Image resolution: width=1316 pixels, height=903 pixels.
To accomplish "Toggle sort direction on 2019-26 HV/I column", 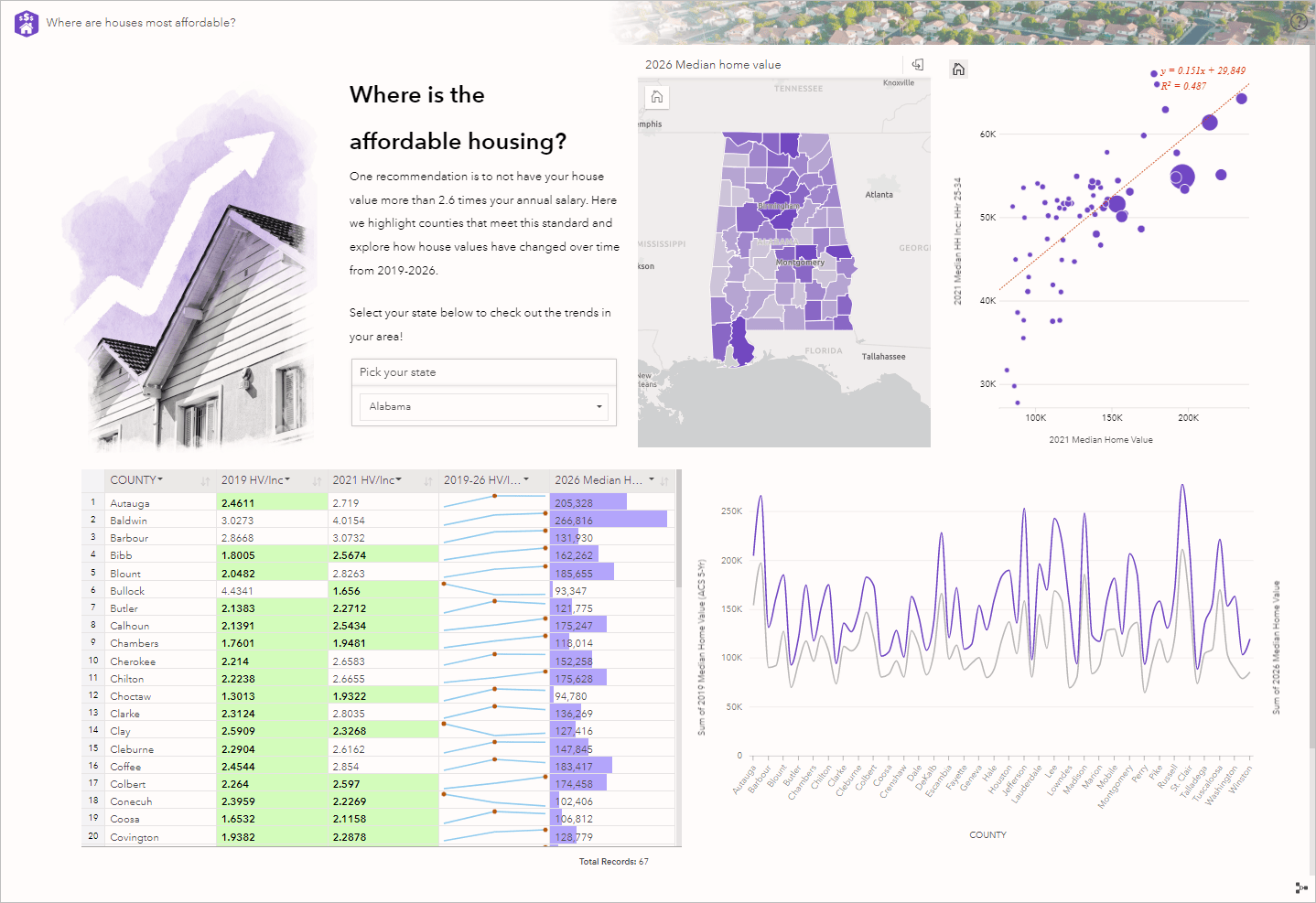I will click(x=538, y=479).
